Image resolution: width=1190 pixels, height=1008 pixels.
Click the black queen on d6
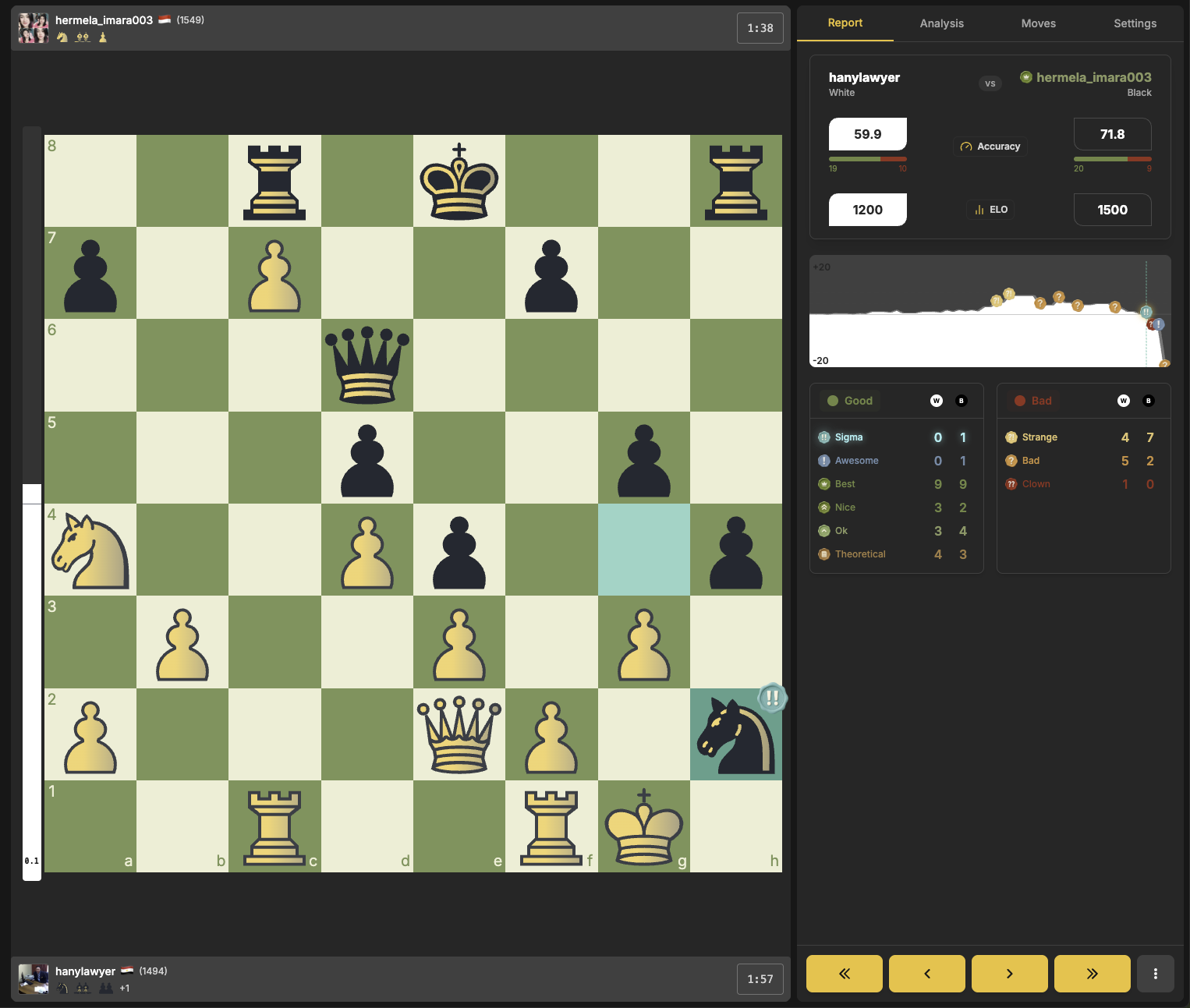367,365
